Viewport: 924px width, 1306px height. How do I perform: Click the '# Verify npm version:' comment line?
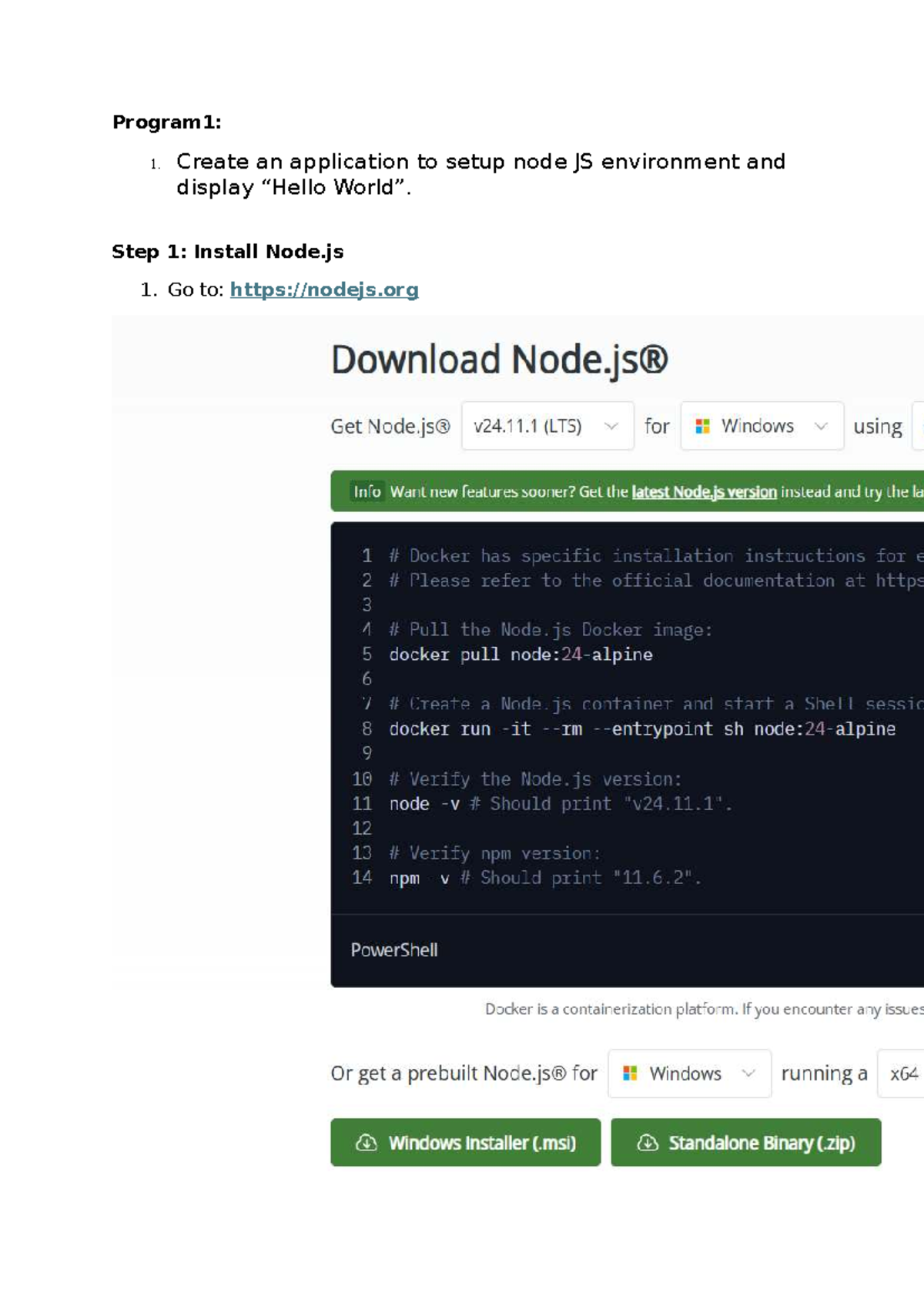[x=494, y=853]
